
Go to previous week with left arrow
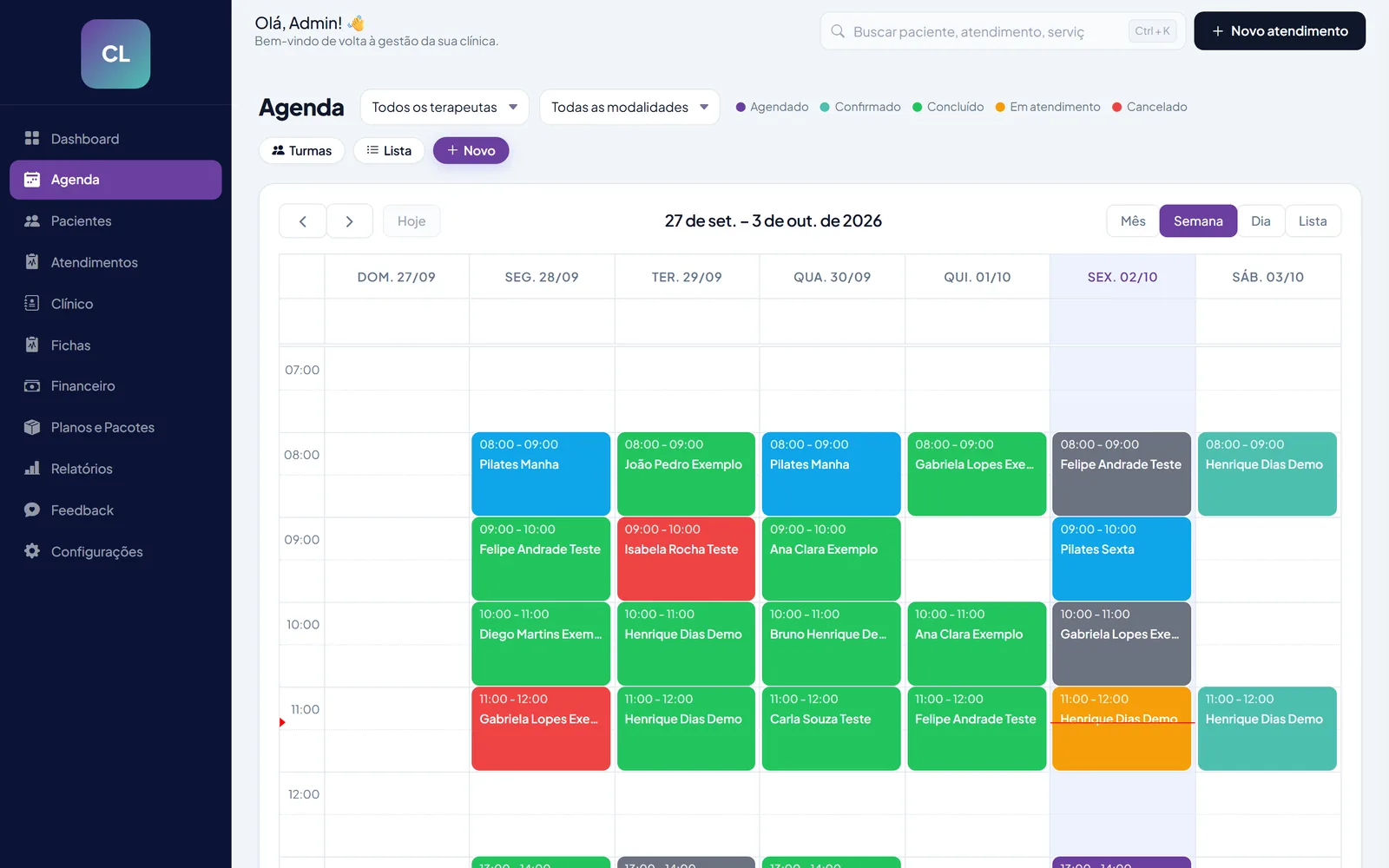[302, 221]
